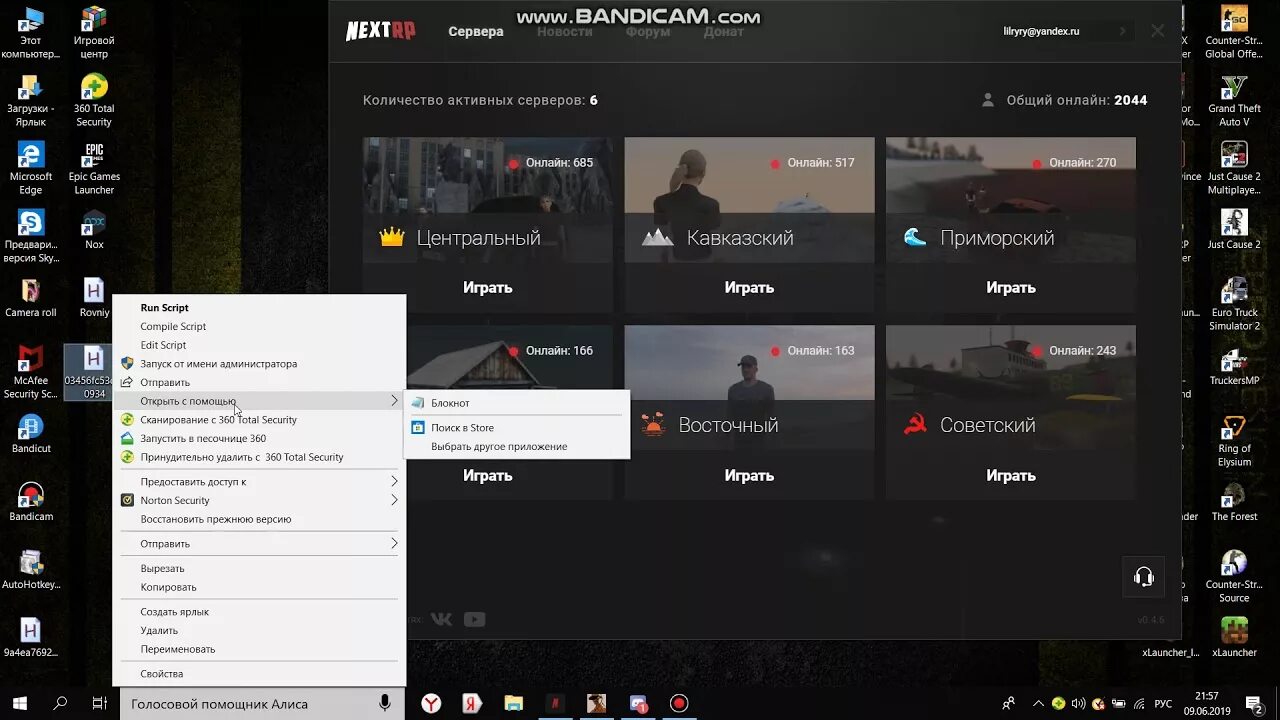The image size is (1280, 720).
Task: Open File Explorer from the taskbar
Action: coord(513,703)
